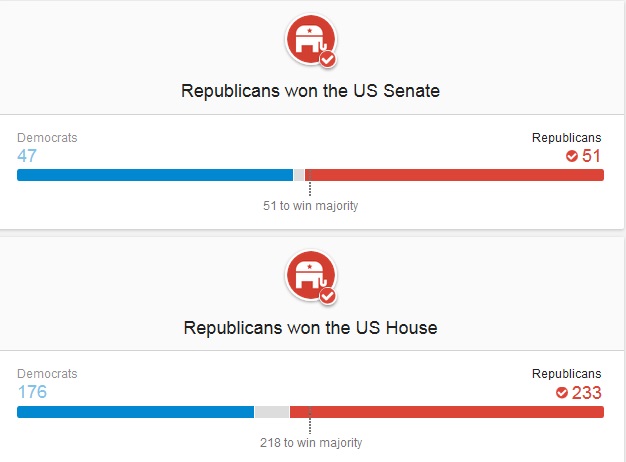The width and height of the screenshot is (626, 462).
Task: Click the gray undecided segment of Senate bar
Action: (299, 175)
